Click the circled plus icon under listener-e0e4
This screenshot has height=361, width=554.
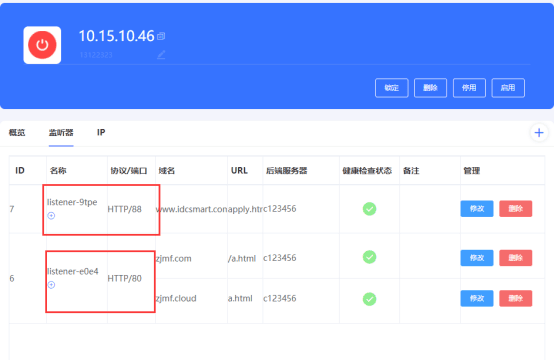(51, 285)
